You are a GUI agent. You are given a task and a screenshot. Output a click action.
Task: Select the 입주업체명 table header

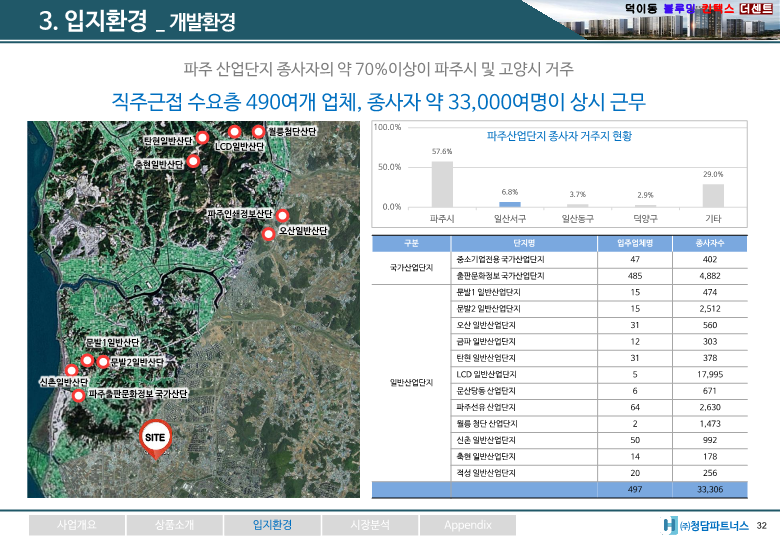[x=635, y=243]
